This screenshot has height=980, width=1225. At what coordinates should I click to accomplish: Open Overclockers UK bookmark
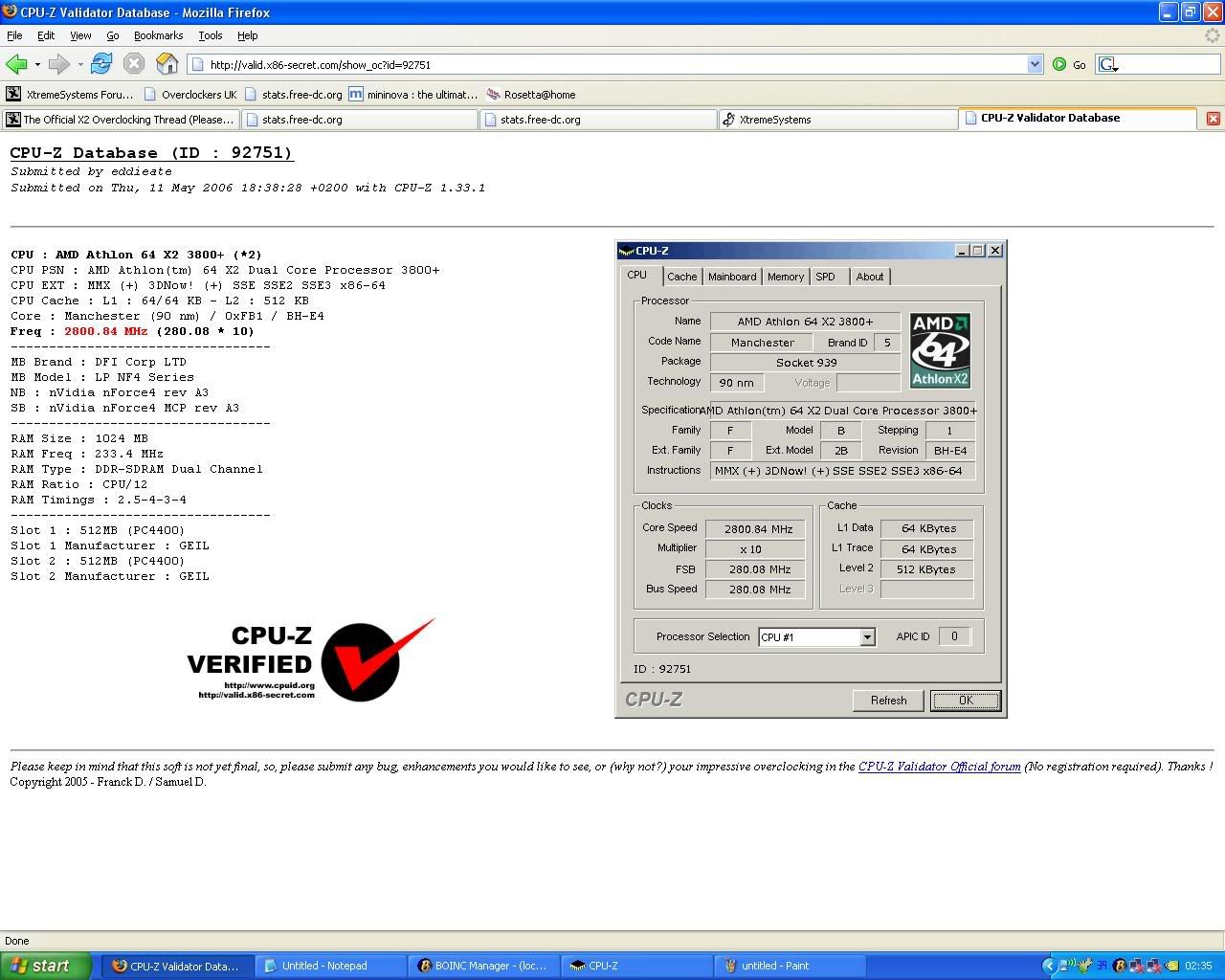point(190,95)
